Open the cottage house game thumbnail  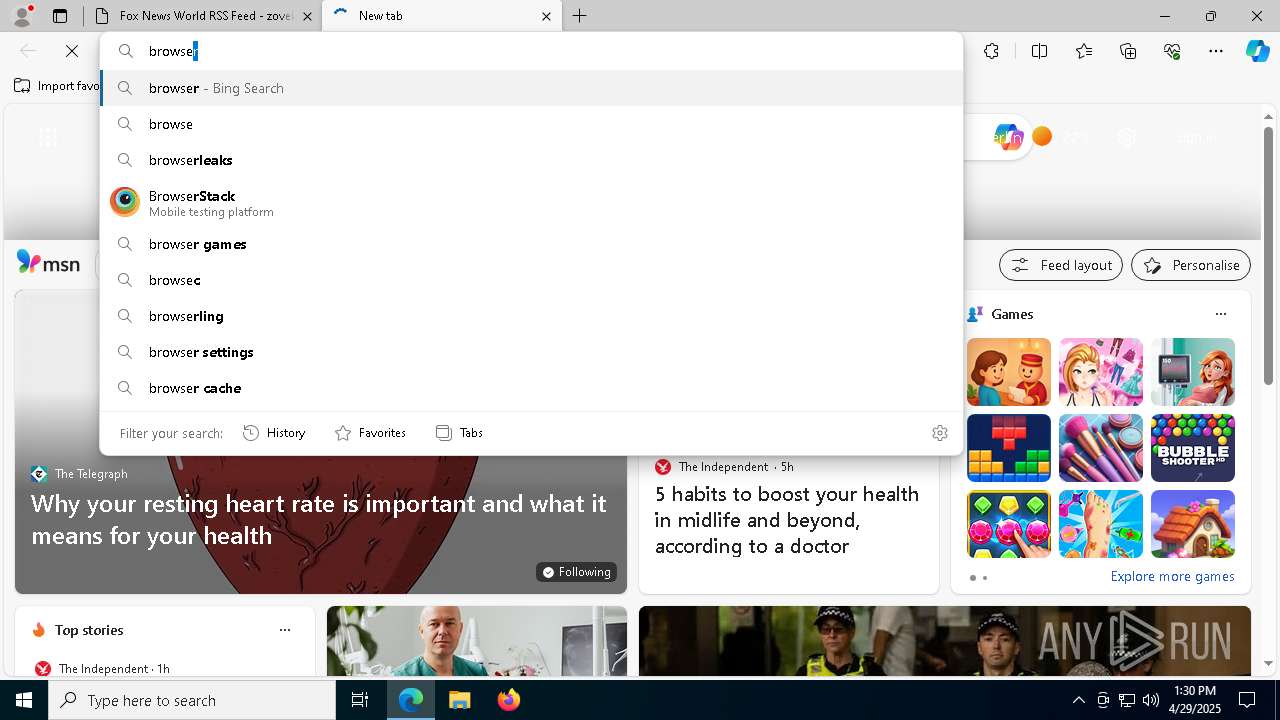1193,524
